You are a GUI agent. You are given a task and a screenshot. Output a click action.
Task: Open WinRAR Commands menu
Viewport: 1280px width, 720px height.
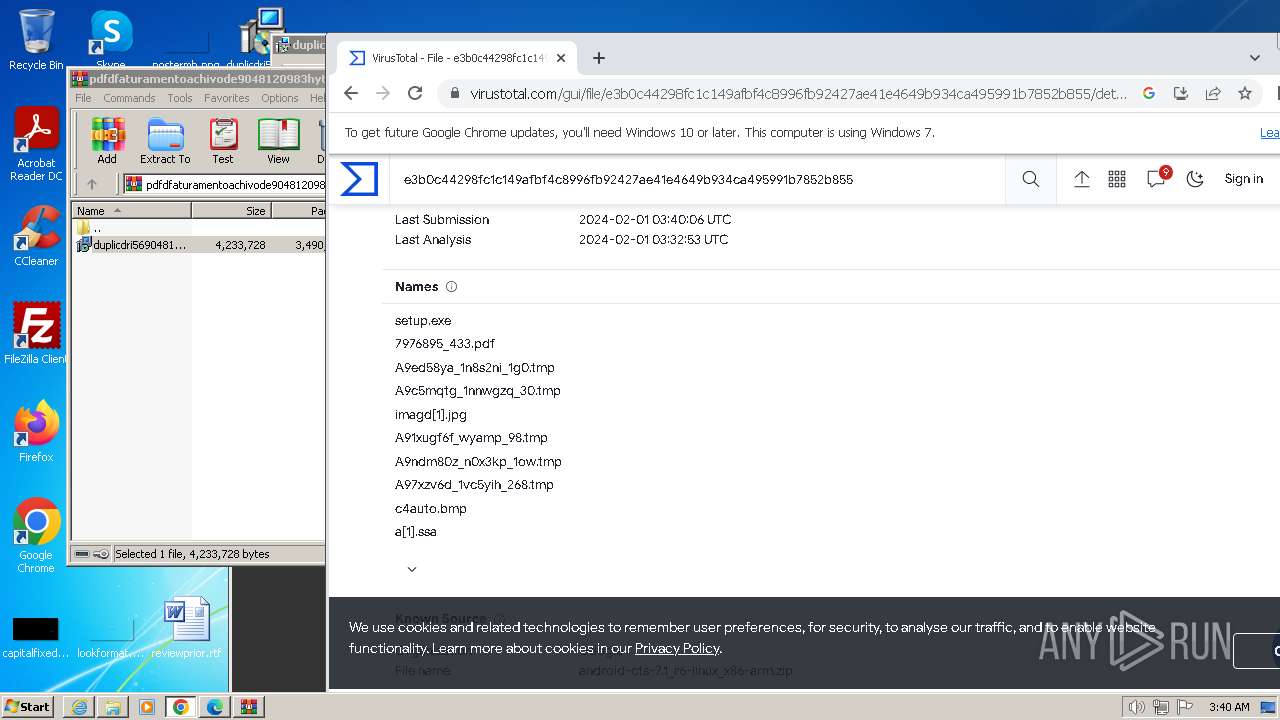(129, 98)
